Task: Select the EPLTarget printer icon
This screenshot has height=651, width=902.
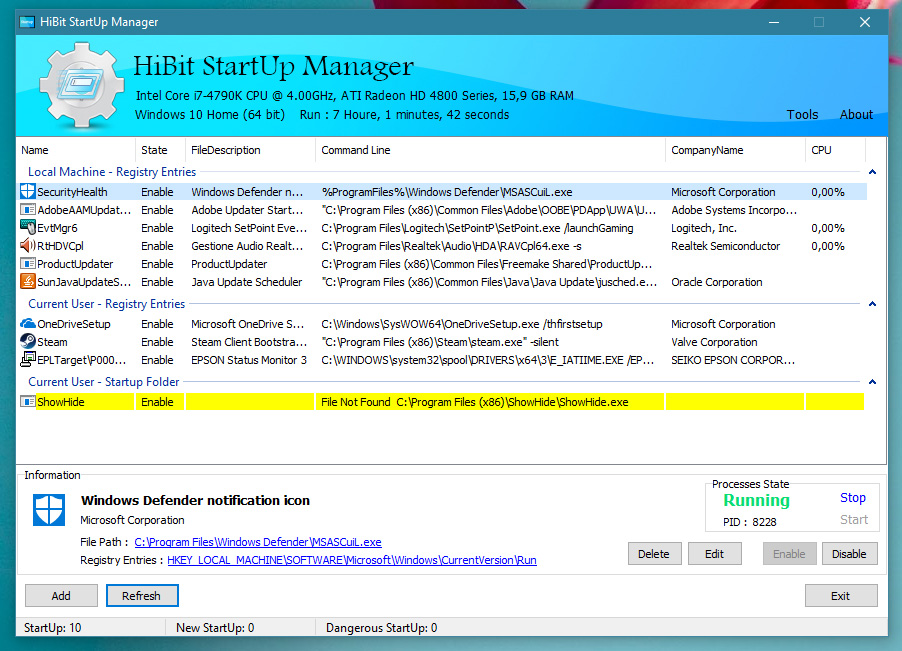Action: point(27,360)
